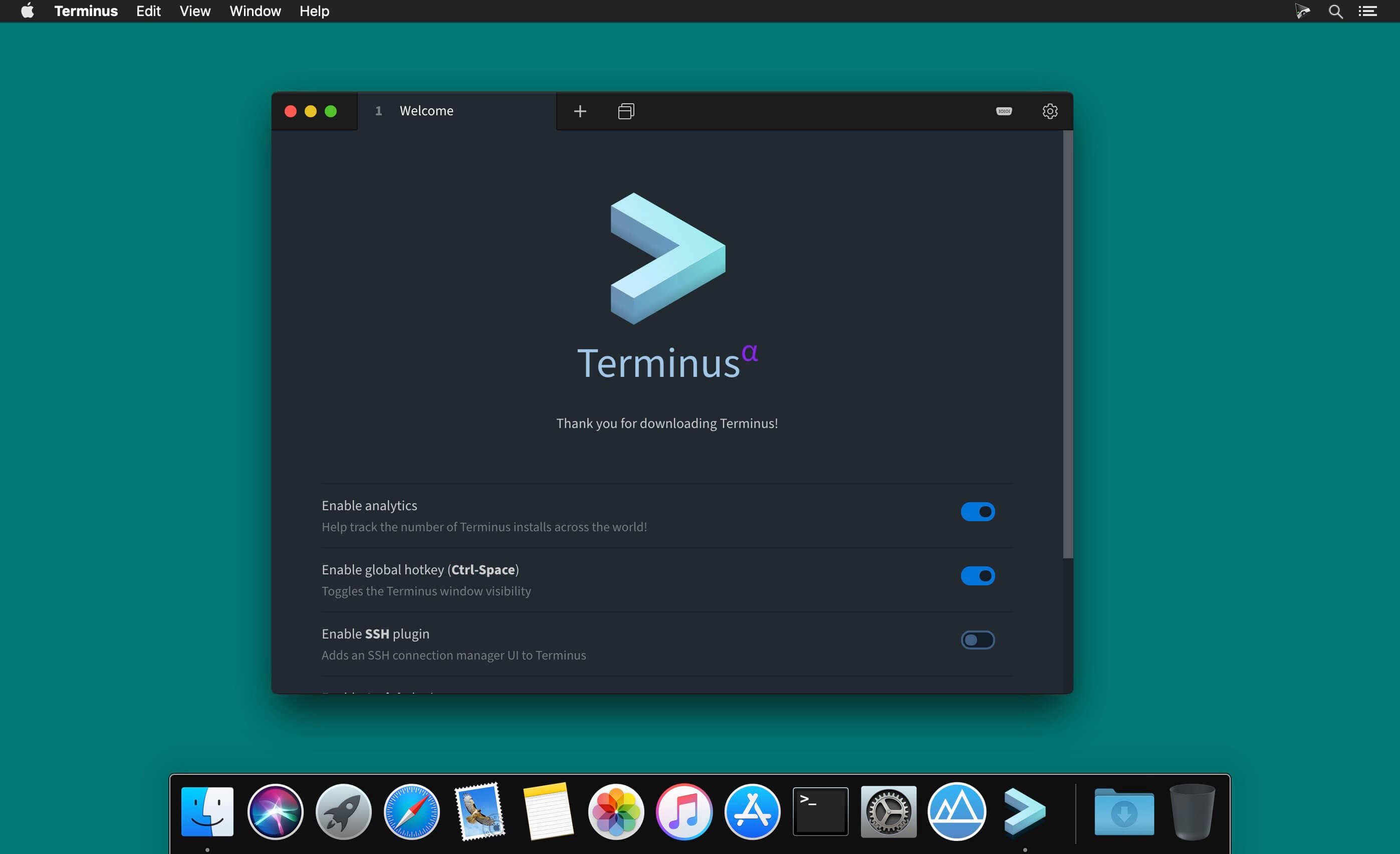Enable the SSH plugin toggle
Image resolution: width=1400 pixels, height=854 pixels.
(977, 640)
